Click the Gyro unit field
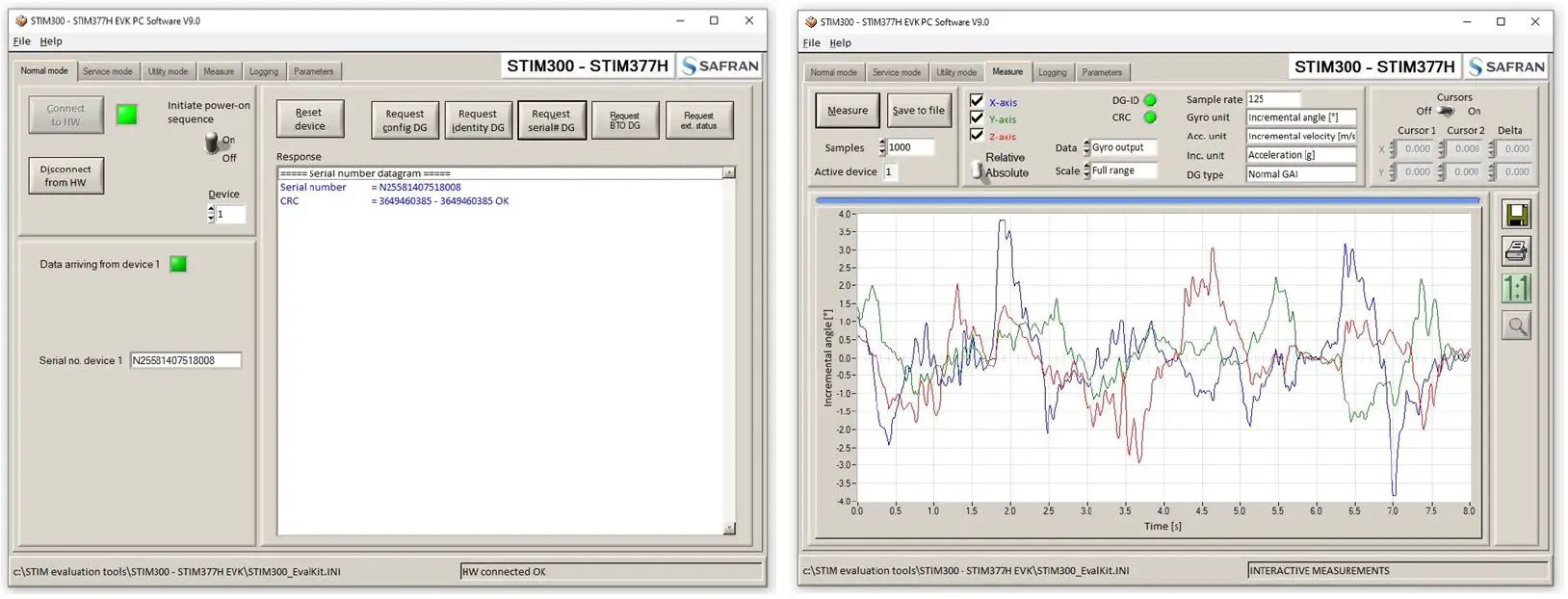The width and height of the screenshot is (1568, 599). click(x=1301, y=117)
